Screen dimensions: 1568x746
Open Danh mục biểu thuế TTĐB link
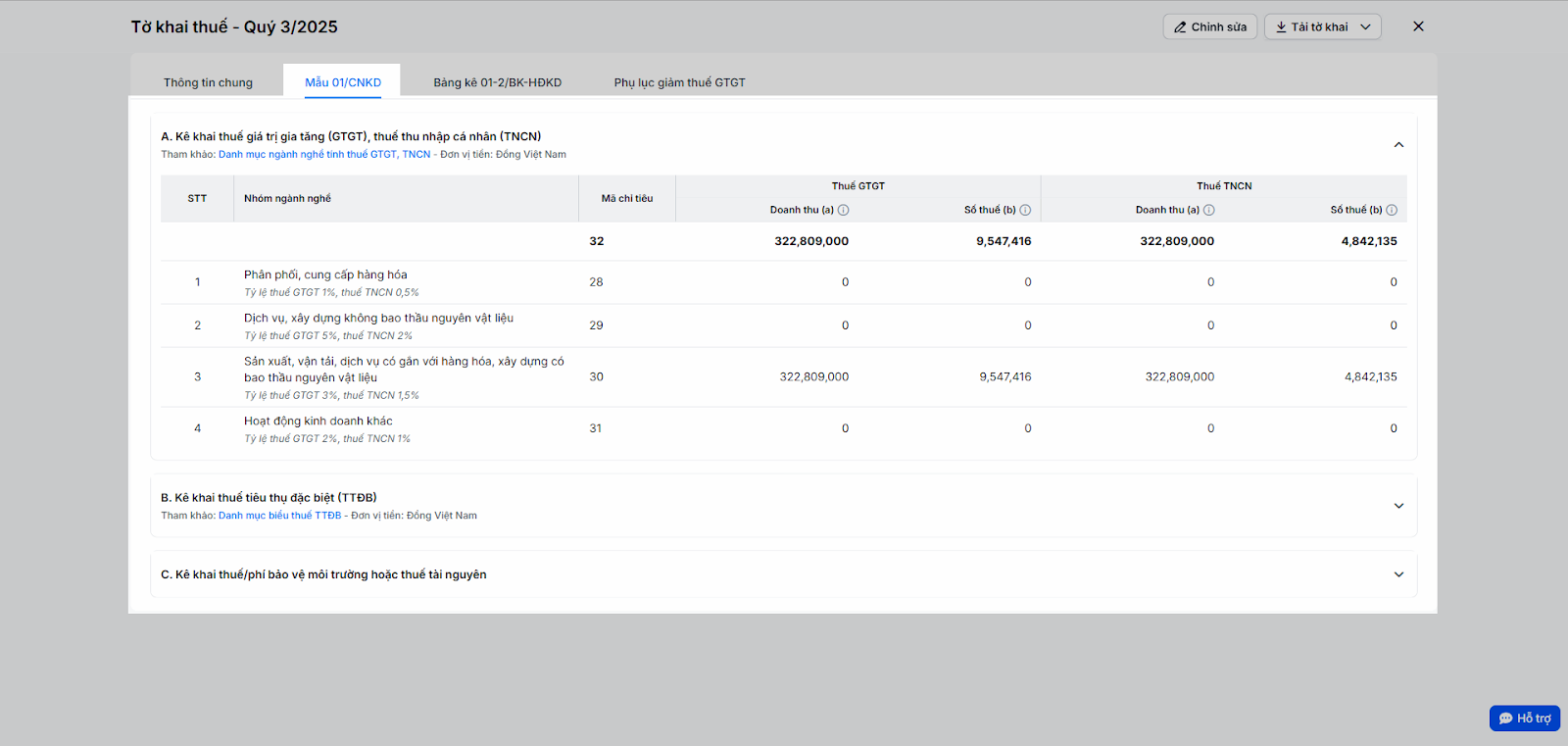279,516
